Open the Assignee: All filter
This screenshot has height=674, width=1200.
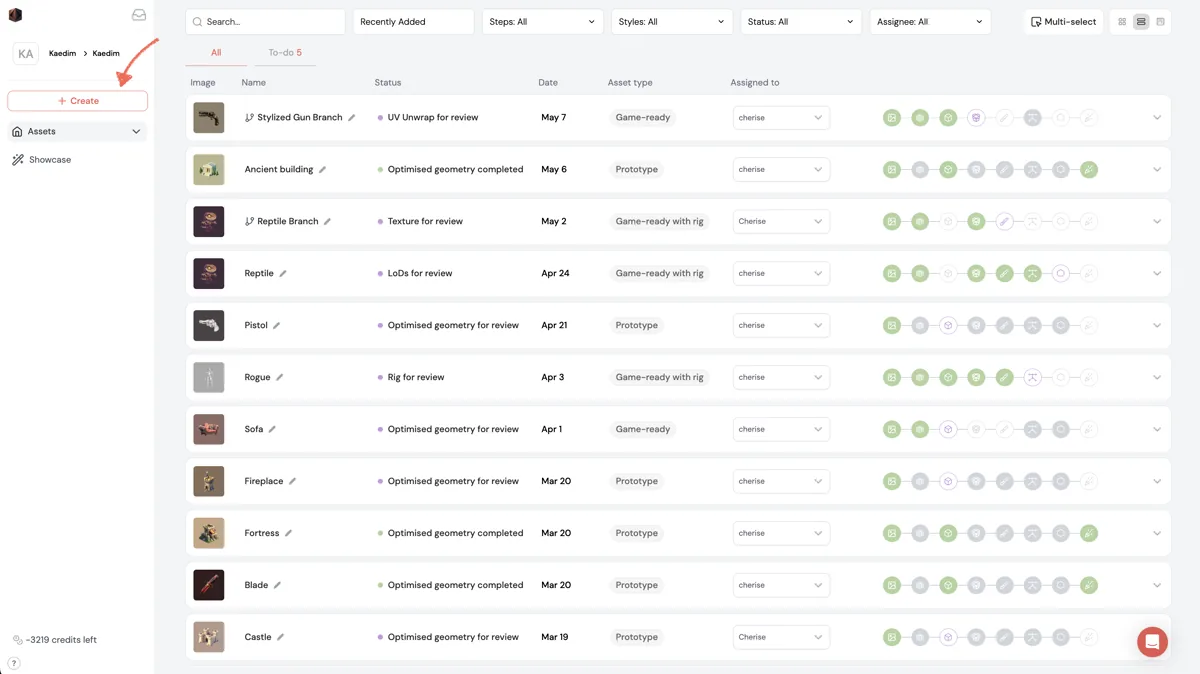(930, 22)
